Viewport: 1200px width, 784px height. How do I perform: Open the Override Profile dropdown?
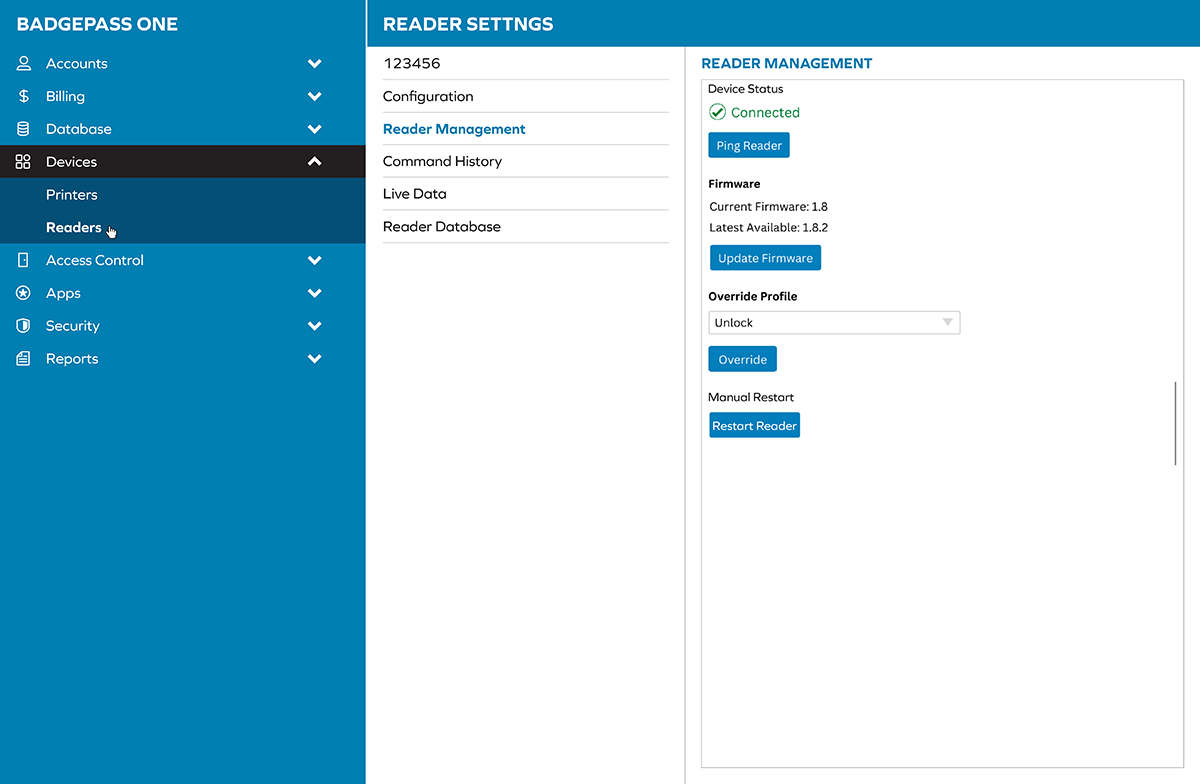pos(833,323)
